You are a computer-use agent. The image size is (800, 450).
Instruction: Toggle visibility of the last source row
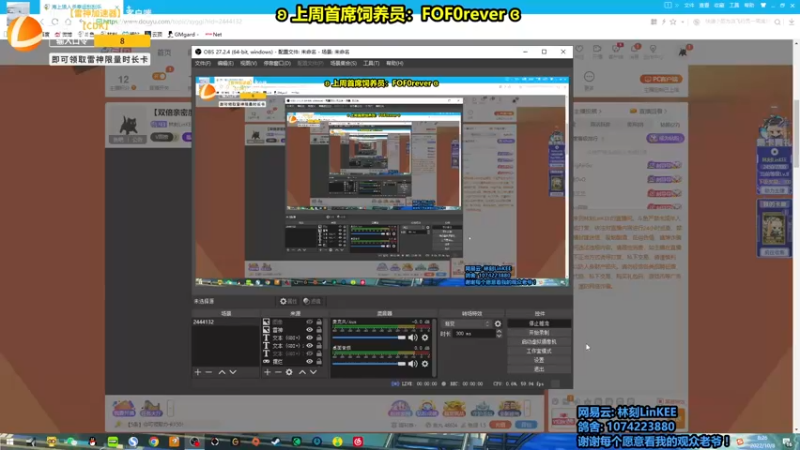309,361
